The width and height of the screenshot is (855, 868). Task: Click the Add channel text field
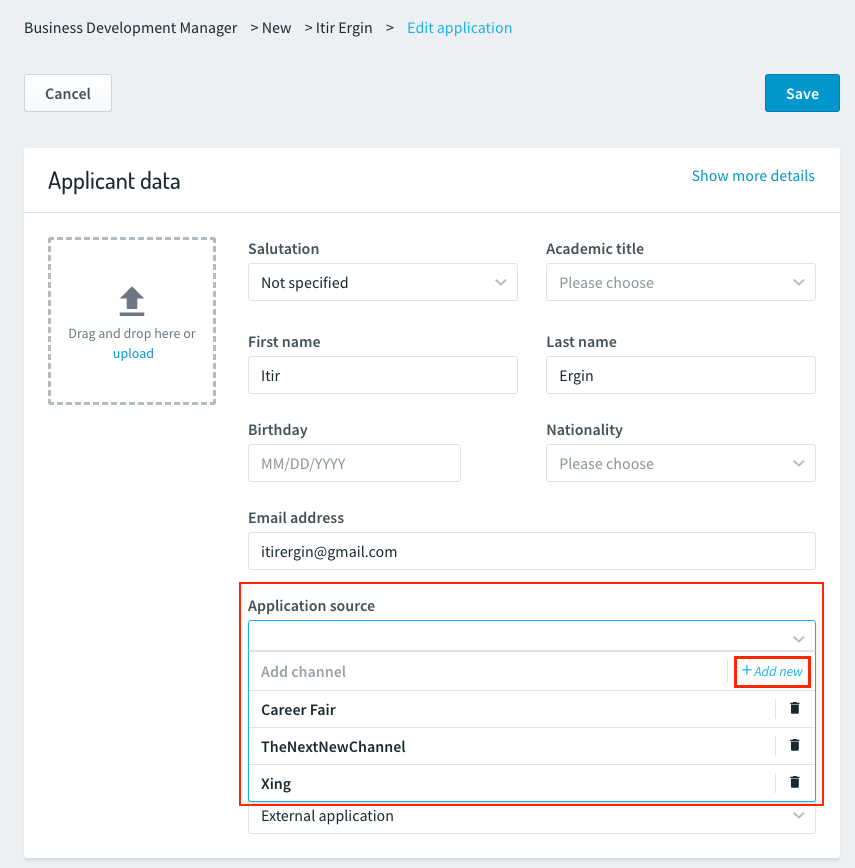point(487,671)
